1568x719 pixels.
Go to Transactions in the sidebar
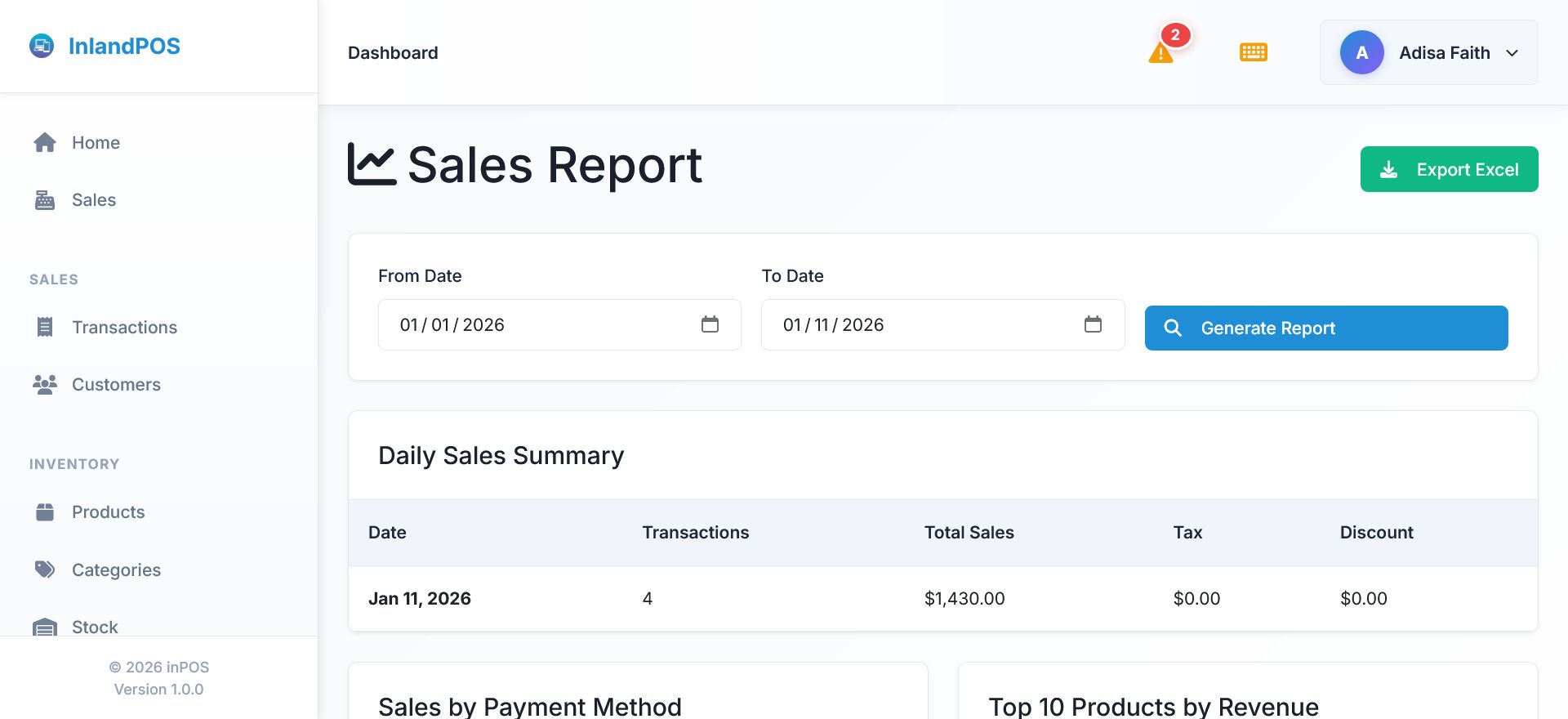click(x=124, y=328)
